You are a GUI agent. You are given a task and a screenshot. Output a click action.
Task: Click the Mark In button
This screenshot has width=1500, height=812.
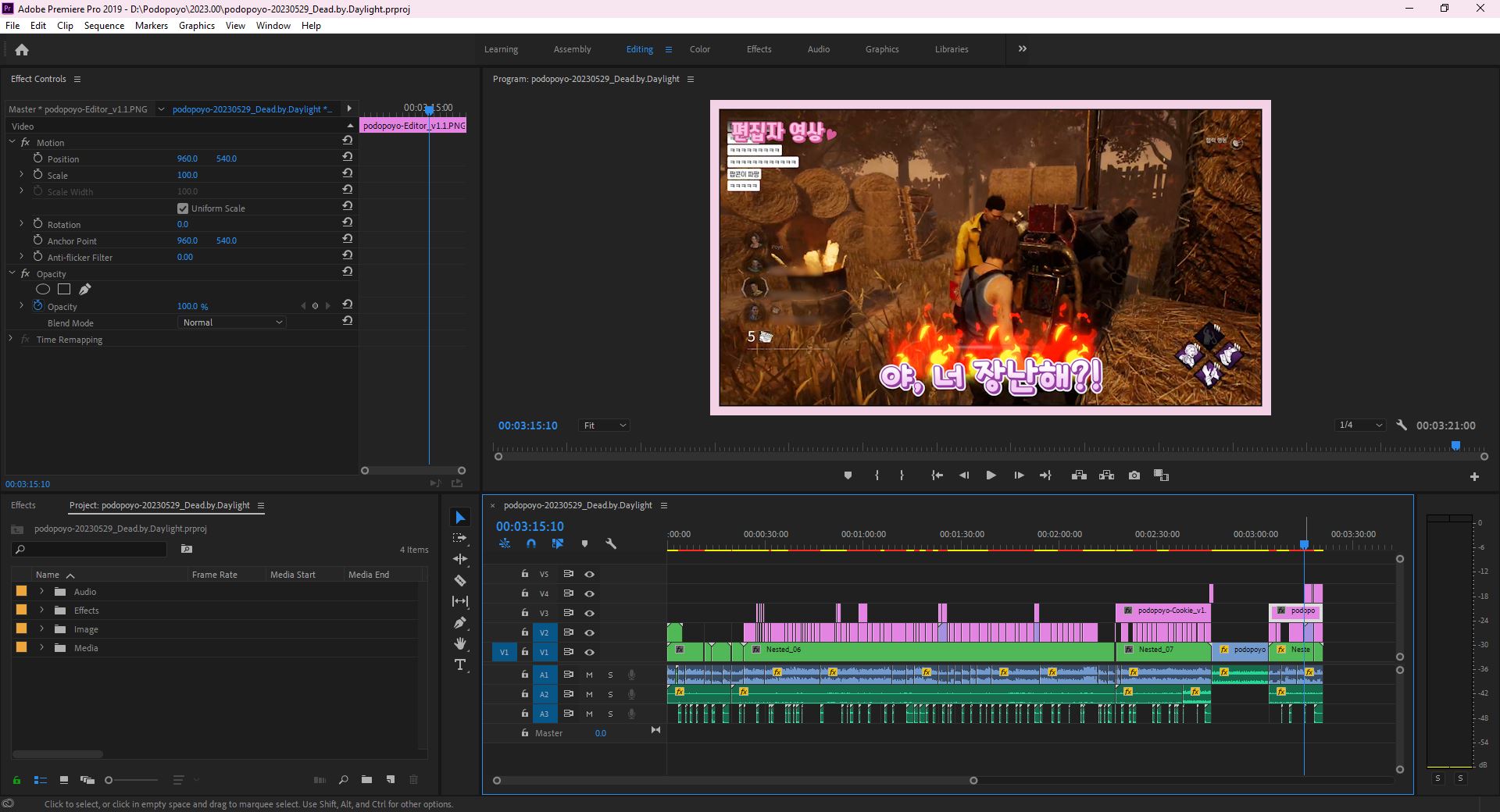[877, 475]
